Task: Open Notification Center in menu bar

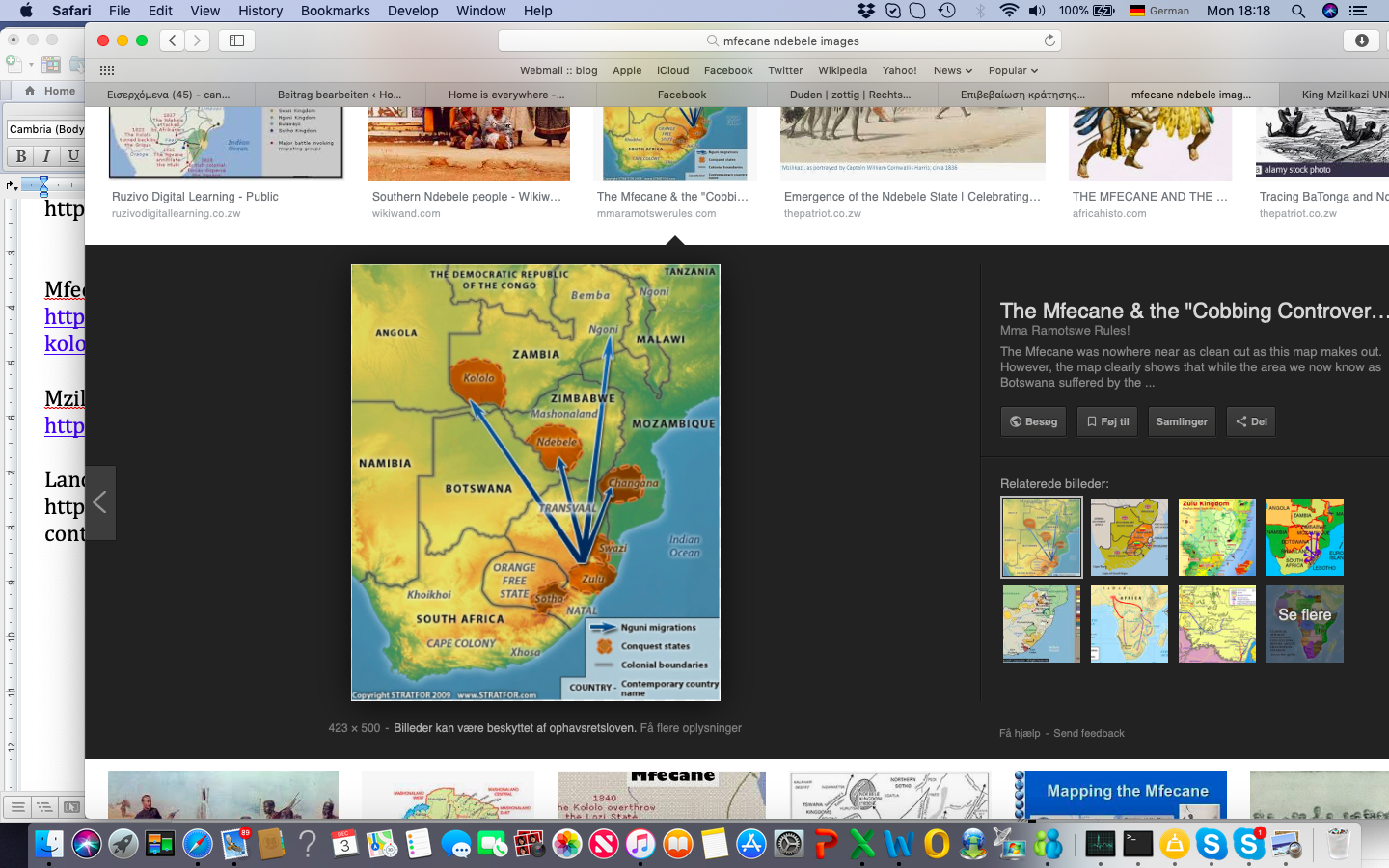Action: [1358, 11]
